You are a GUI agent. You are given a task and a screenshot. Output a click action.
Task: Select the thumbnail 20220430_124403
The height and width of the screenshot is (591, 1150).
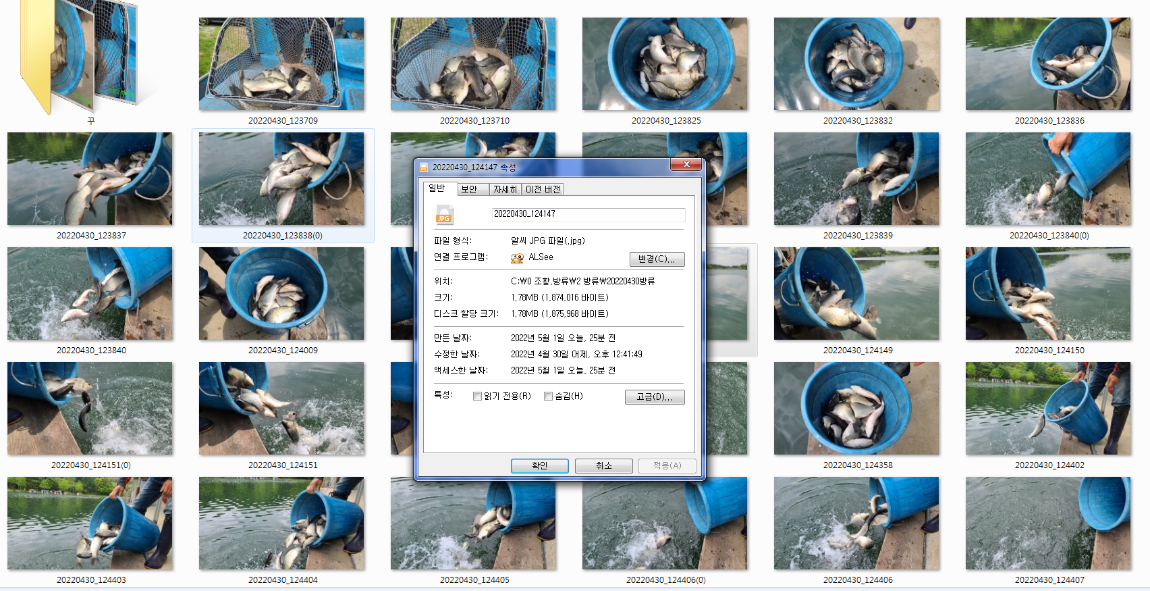click(x=90, y=523)
